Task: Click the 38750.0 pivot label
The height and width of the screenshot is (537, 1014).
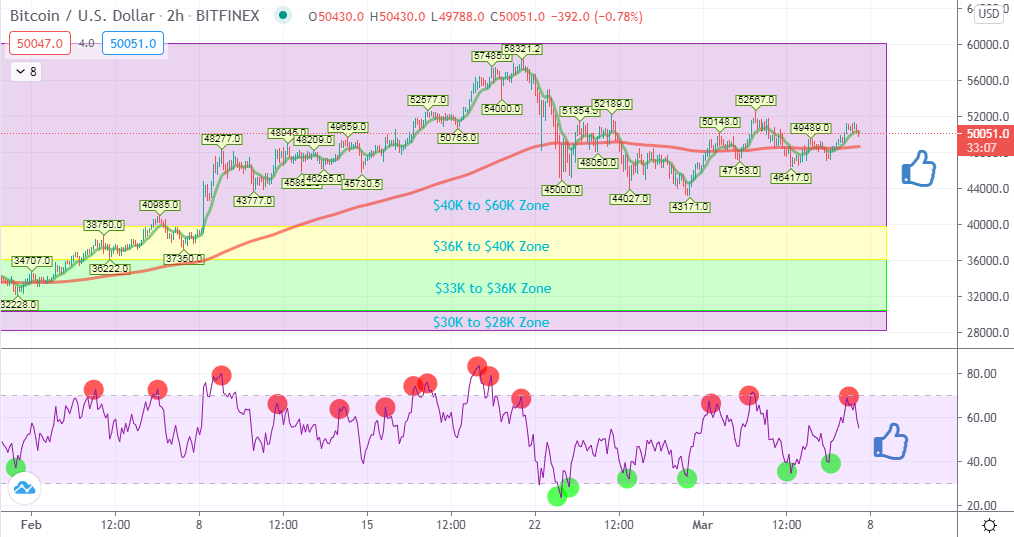Action: 104,225
